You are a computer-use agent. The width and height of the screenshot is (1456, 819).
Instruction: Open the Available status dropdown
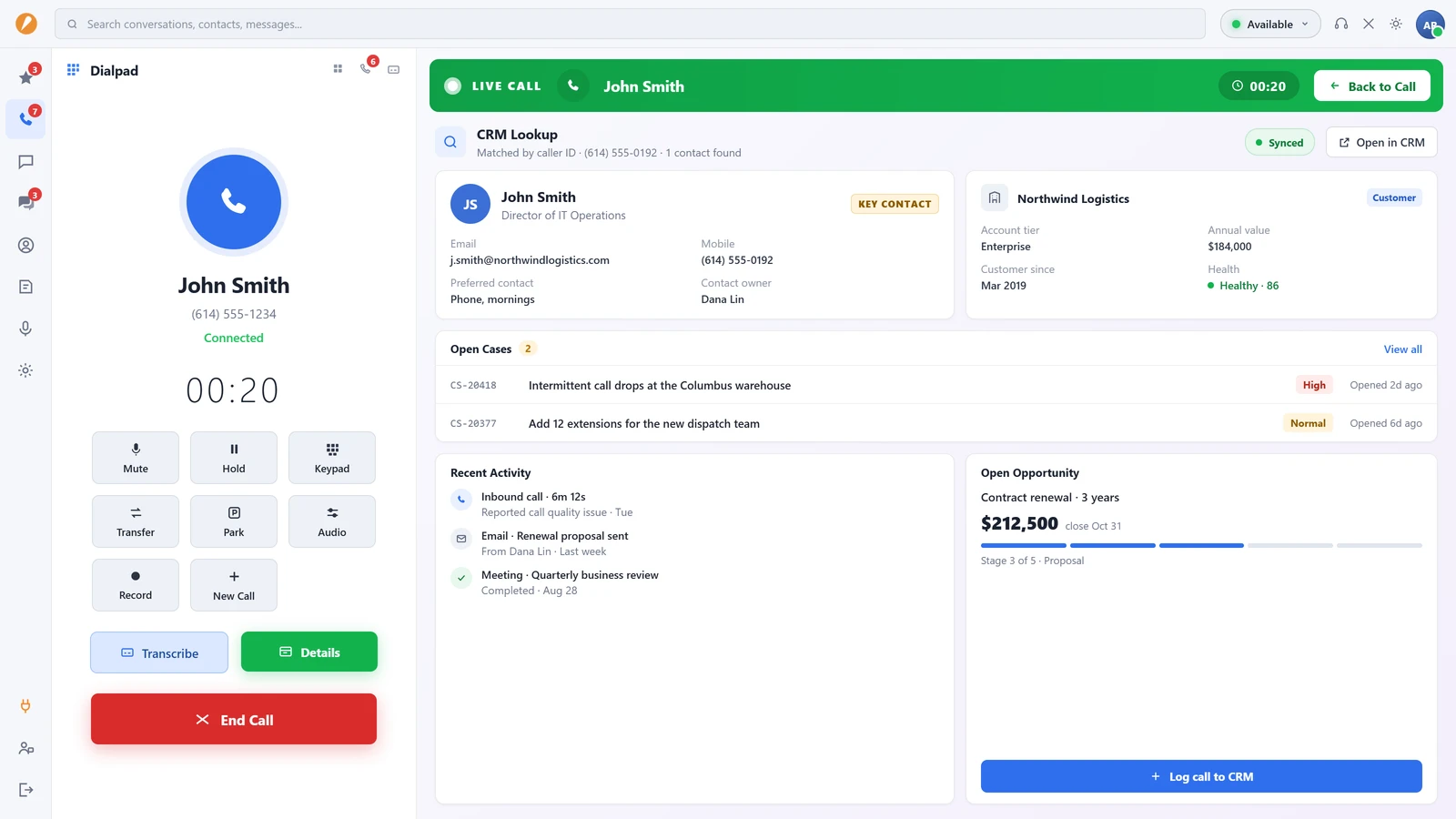(x=1270, y=24)
